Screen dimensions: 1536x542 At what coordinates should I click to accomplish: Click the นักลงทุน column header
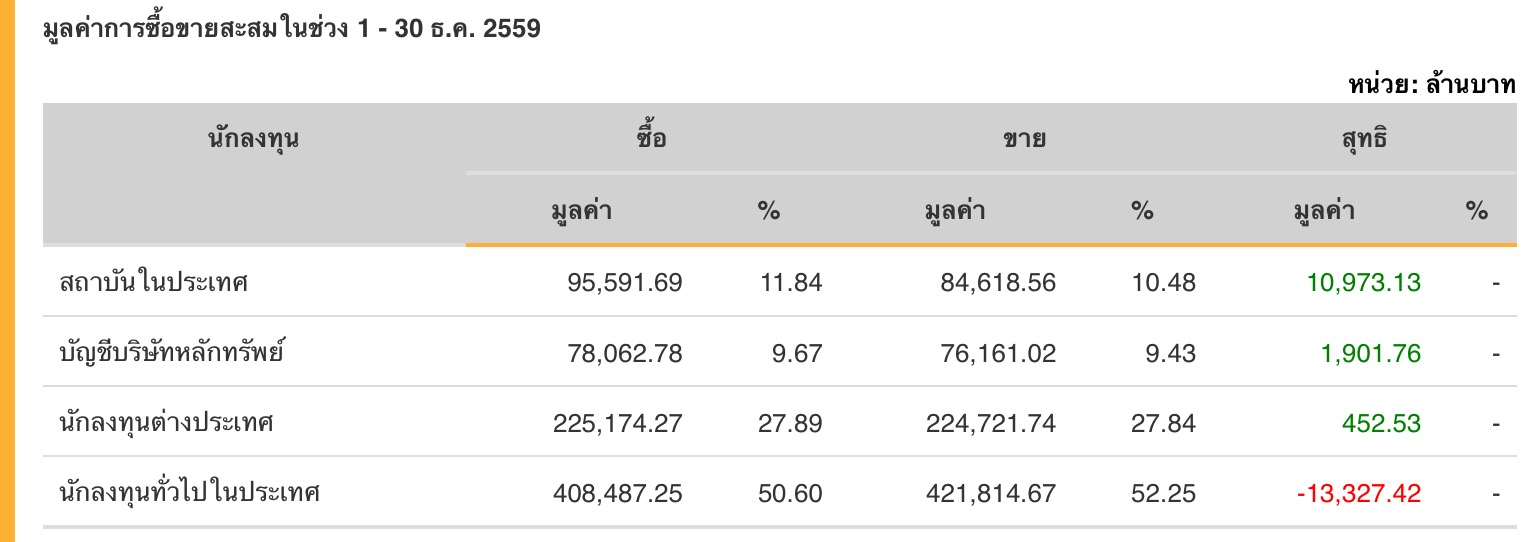[x=254, y=139]
